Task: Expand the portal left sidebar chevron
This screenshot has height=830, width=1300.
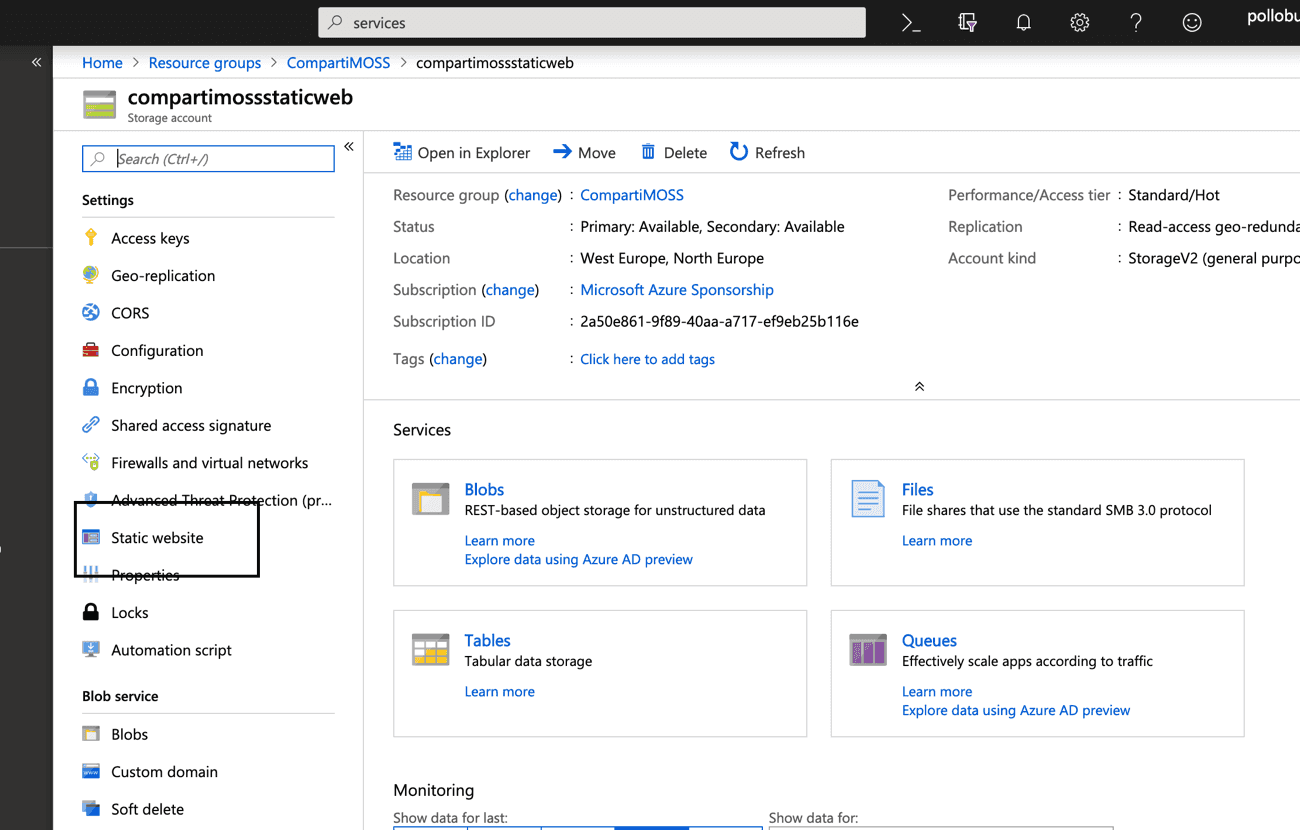Action: 37,62
